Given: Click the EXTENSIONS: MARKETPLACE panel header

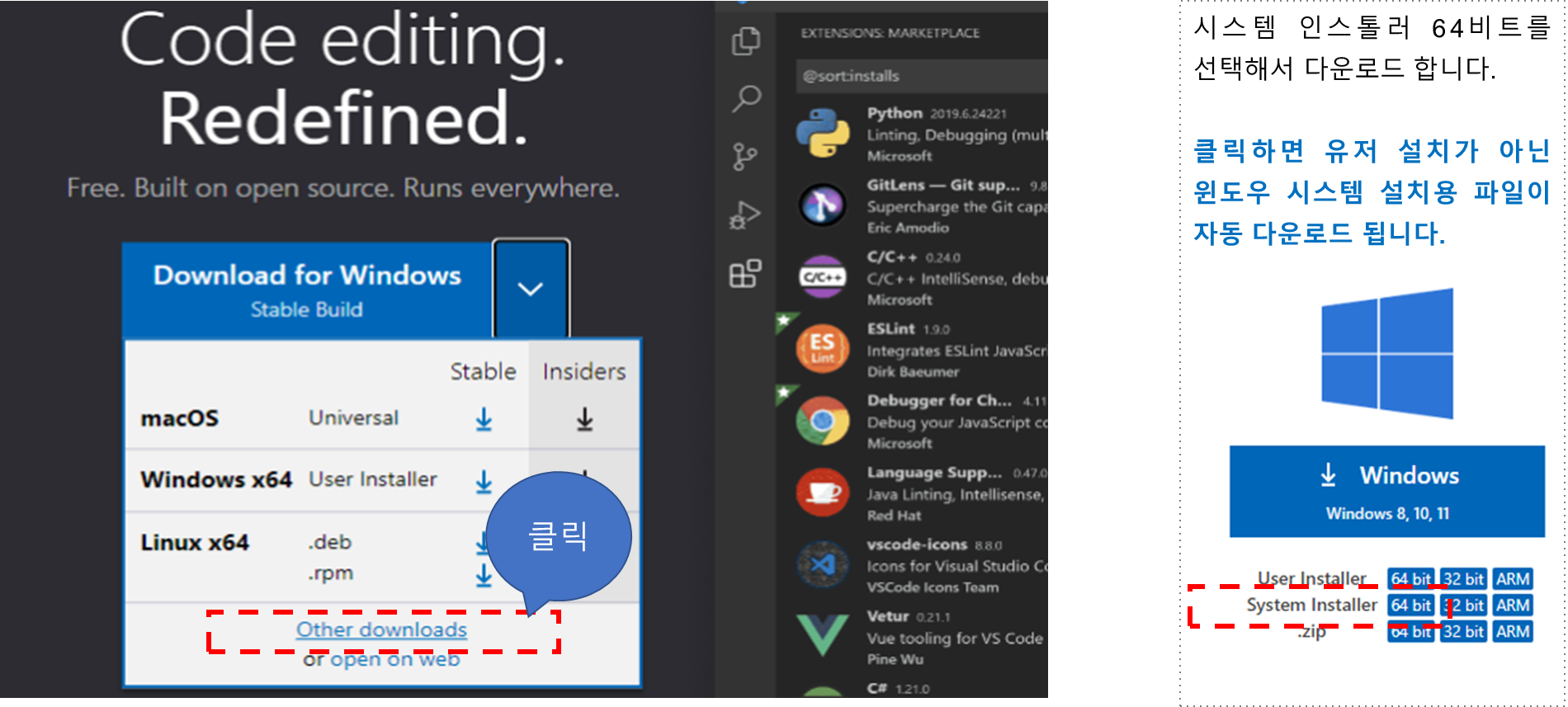Looking at the screenshot, I should coord(890,33).
